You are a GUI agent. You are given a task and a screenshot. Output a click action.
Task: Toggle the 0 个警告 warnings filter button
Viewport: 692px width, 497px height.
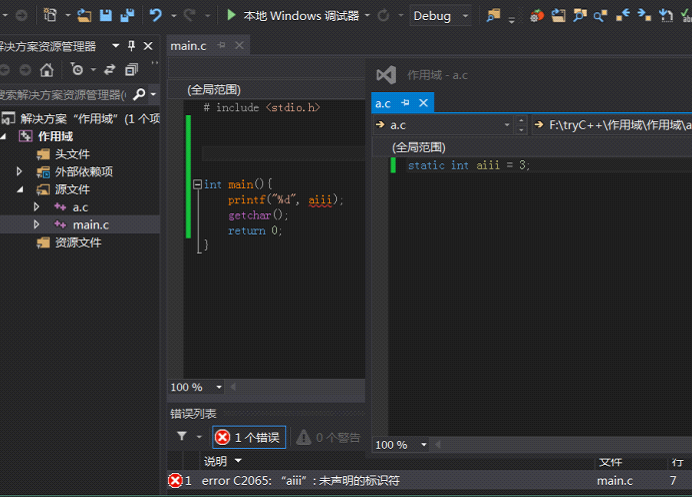coord(328,437)
